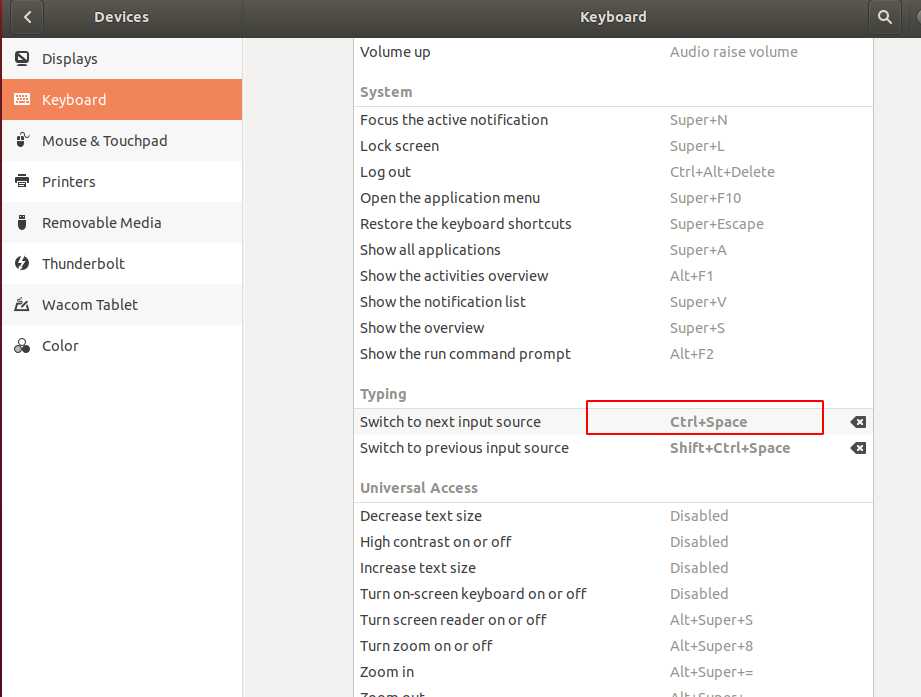Click the Super+Escape shortcut value

coord(717,224)
